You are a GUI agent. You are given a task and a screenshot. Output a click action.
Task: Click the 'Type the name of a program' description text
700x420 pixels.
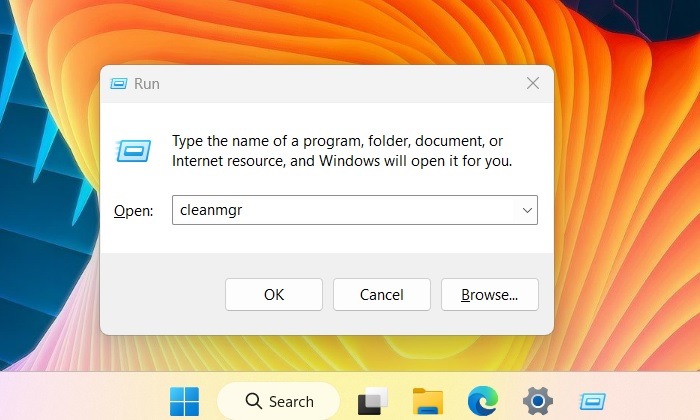(342, 151)
